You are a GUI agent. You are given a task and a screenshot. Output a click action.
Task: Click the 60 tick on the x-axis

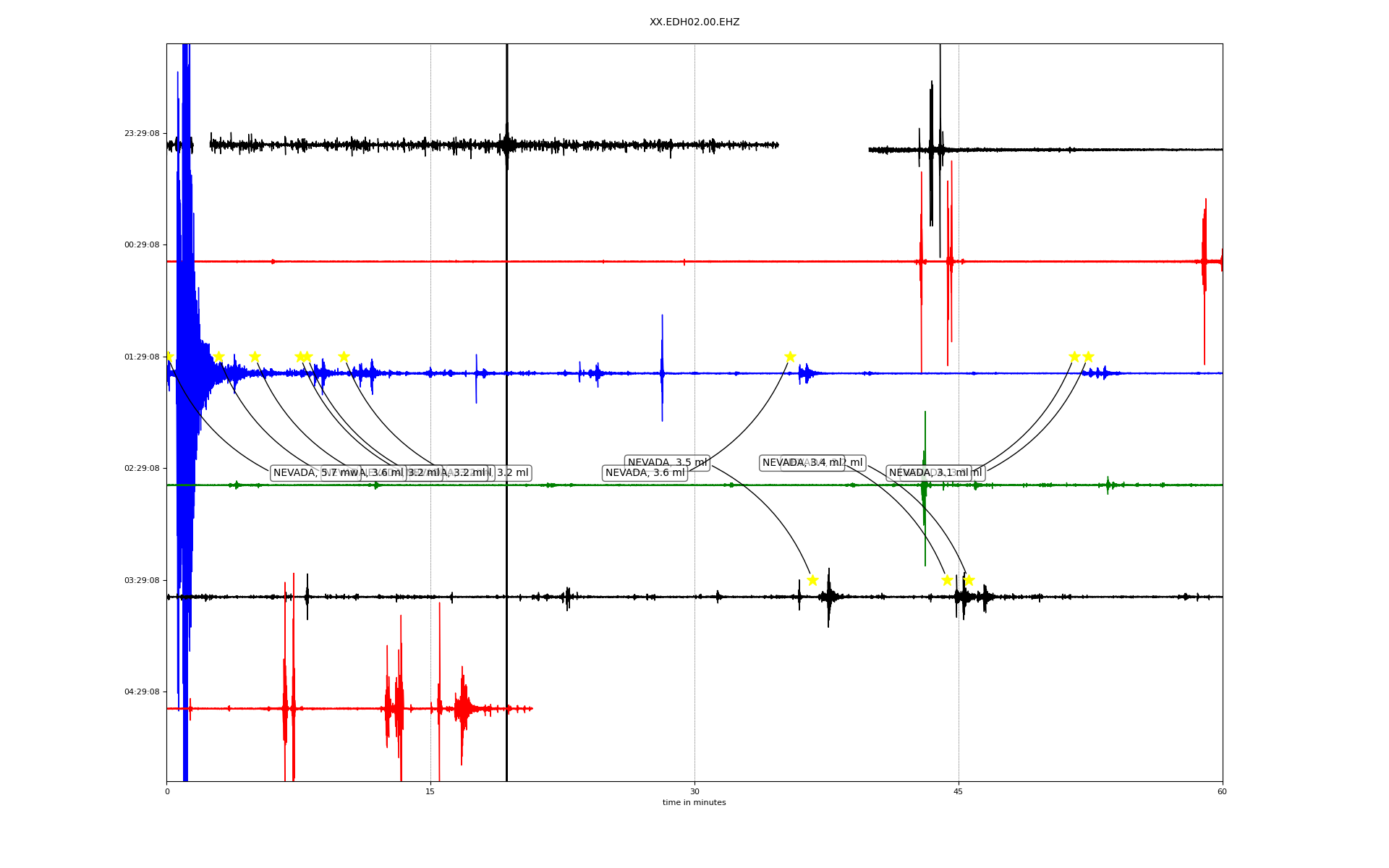(x=1222, y=791)
